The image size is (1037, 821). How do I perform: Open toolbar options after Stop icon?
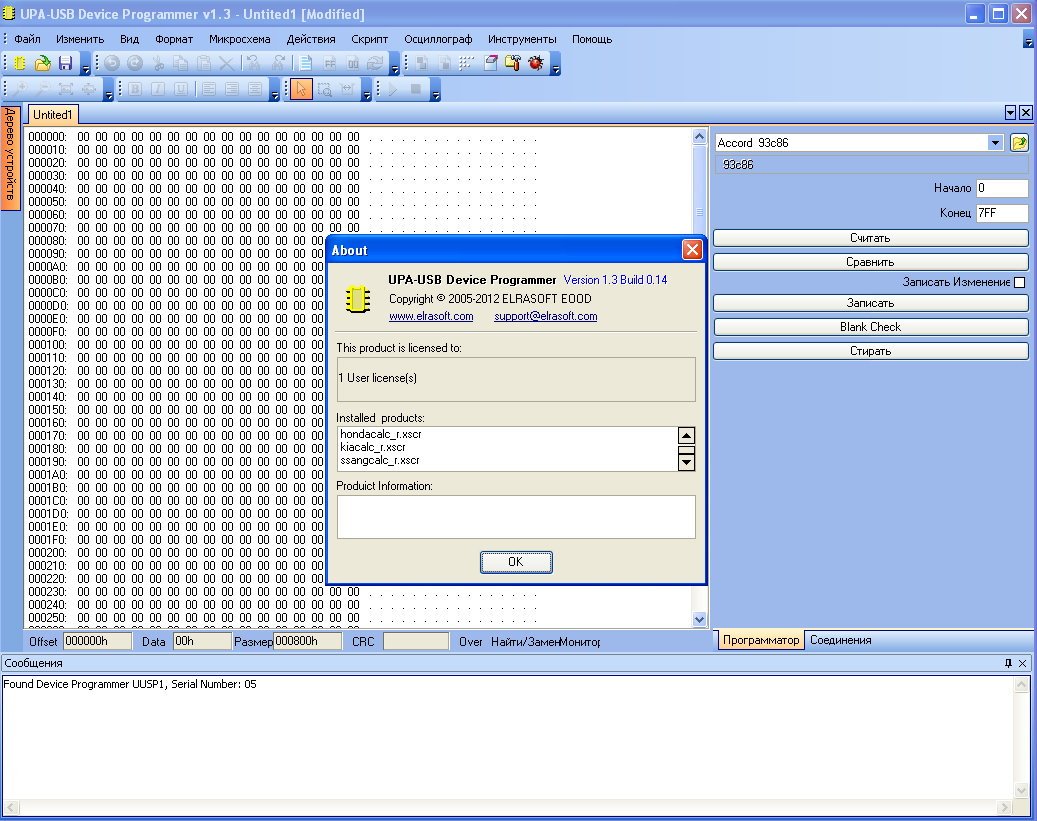point(435,91)
